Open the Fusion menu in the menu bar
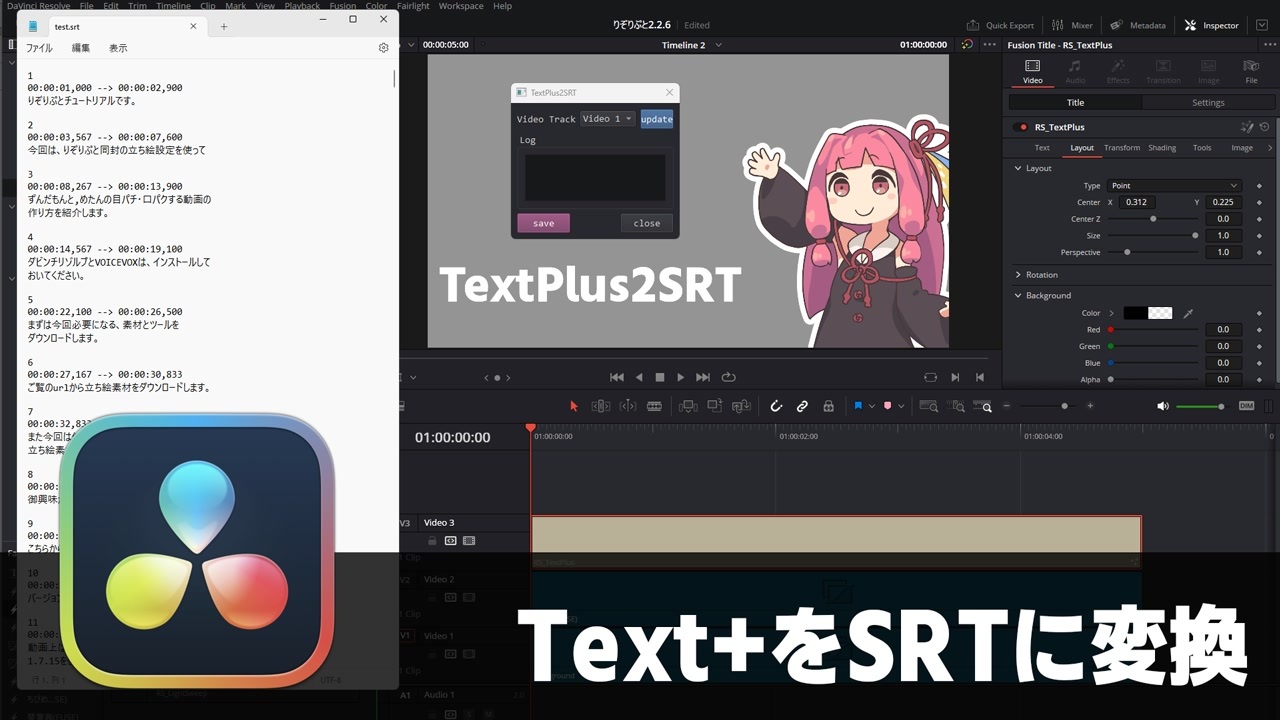This screenshot has width=1280, height=720. [x=343, y=6]
